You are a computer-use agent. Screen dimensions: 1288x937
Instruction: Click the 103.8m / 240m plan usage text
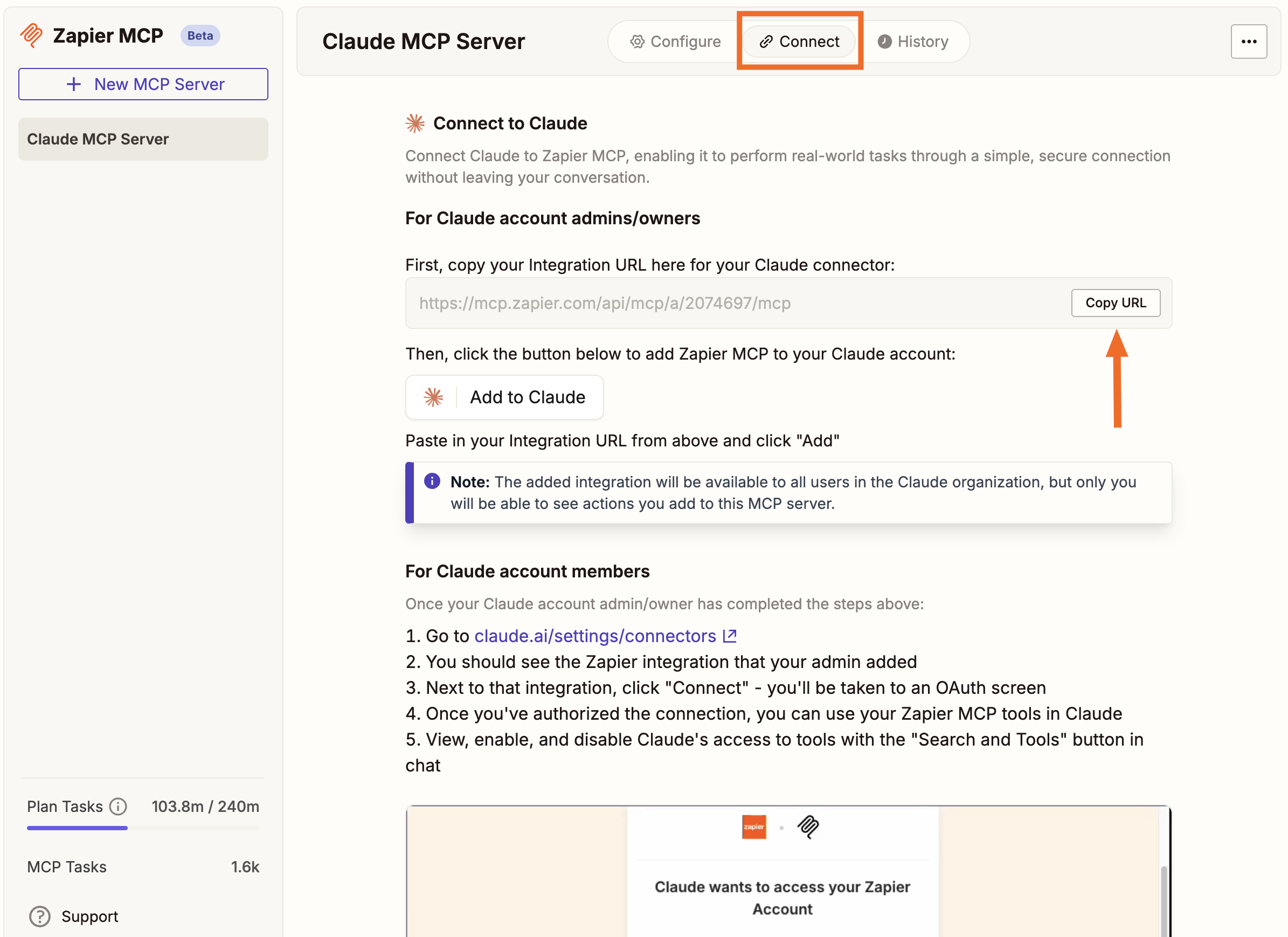coord(205,807)
